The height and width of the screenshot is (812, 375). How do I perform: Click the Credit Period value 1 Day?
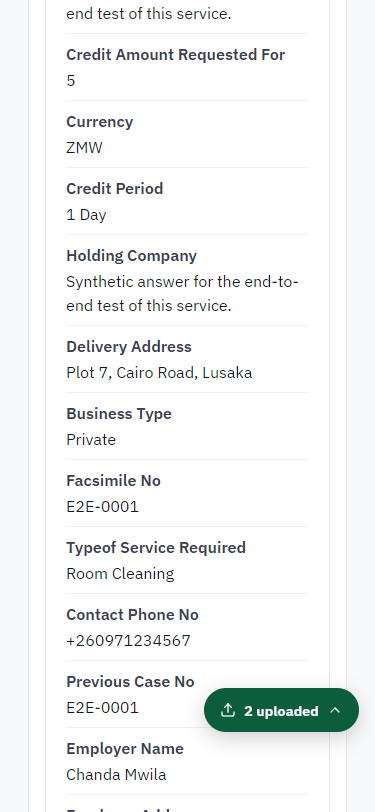[x=86, y=215]
